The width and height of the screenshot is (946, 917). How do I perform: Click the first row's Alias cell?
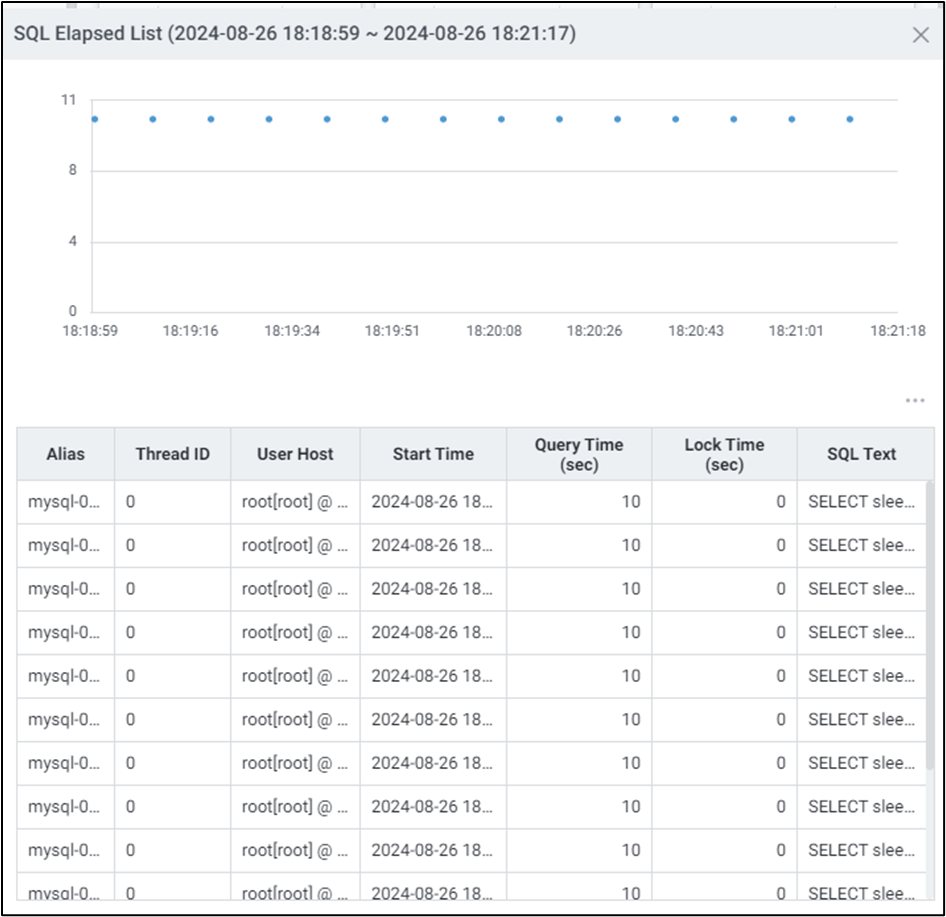click(x=65, y=502)
